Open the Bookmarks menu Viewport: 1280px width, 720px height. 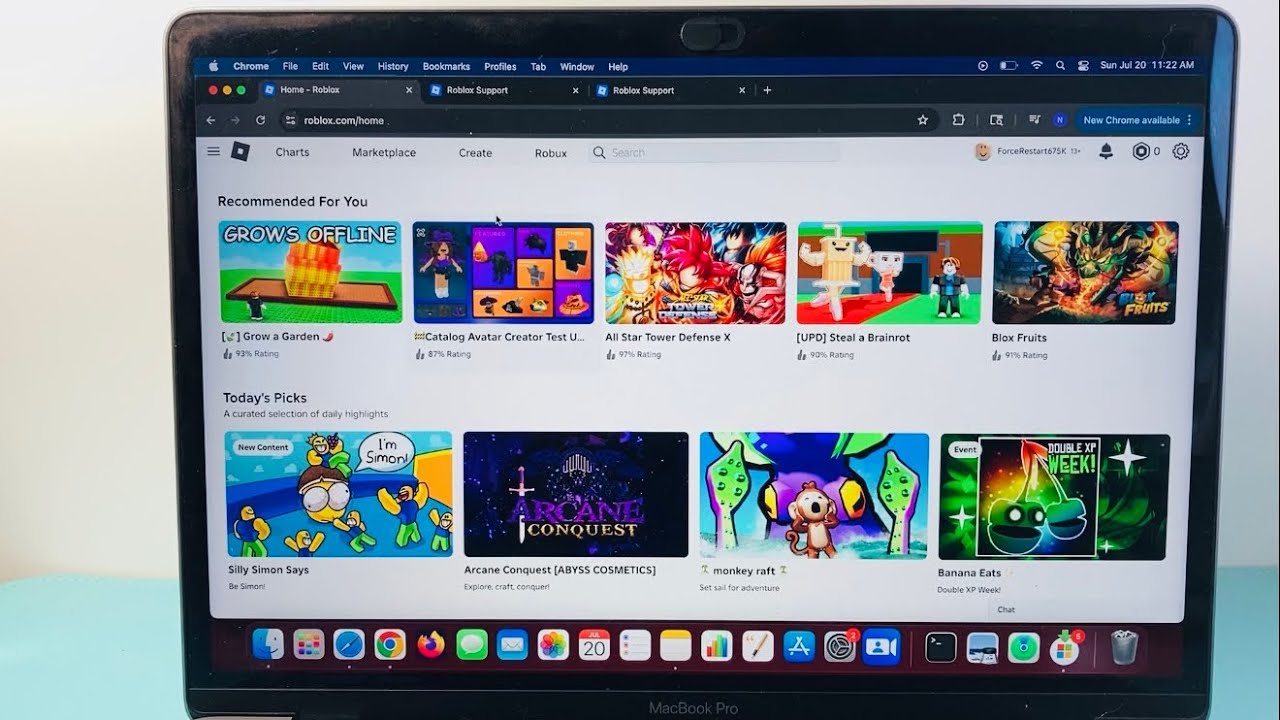click(446, 66)
